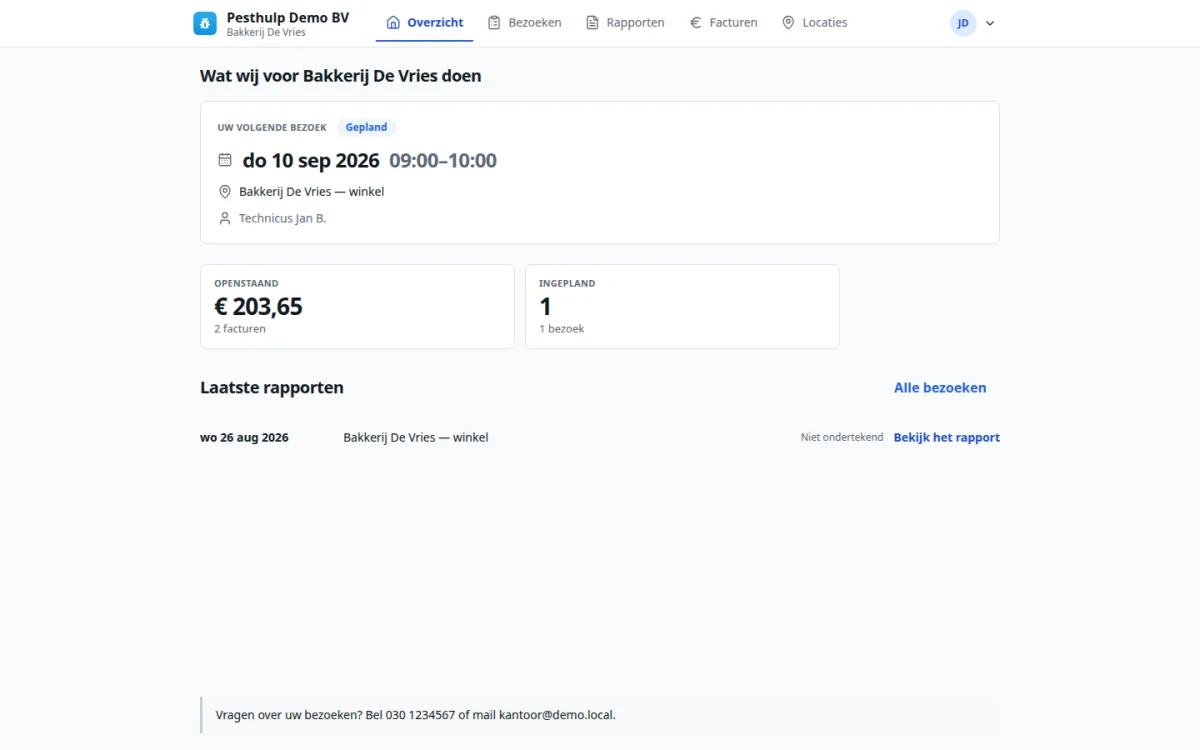Click the calendar icon next to visit date
The height and width of the screenshot is (750, 1200).
(225, 160)
